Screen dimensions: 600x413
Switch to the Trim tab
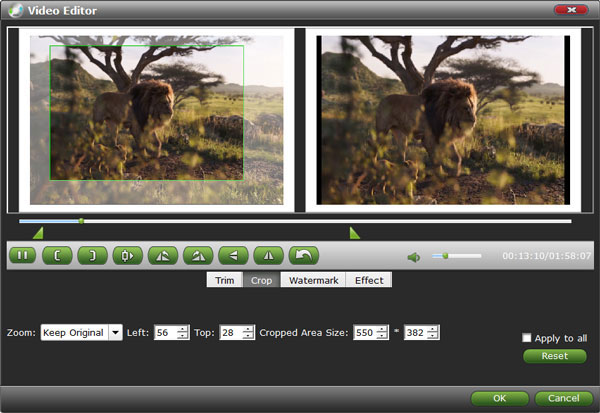(225, 280)
